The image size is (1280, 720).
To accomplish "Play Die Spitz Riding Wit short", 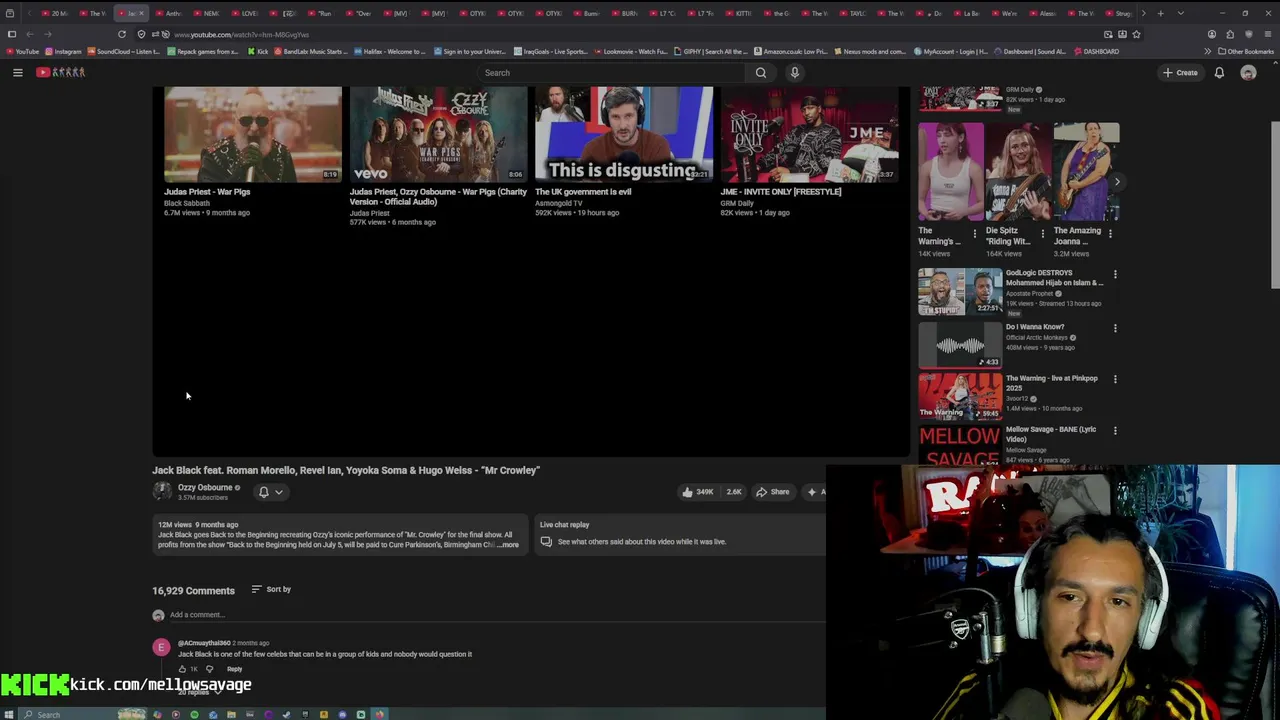I will (x=1018, y=171).
